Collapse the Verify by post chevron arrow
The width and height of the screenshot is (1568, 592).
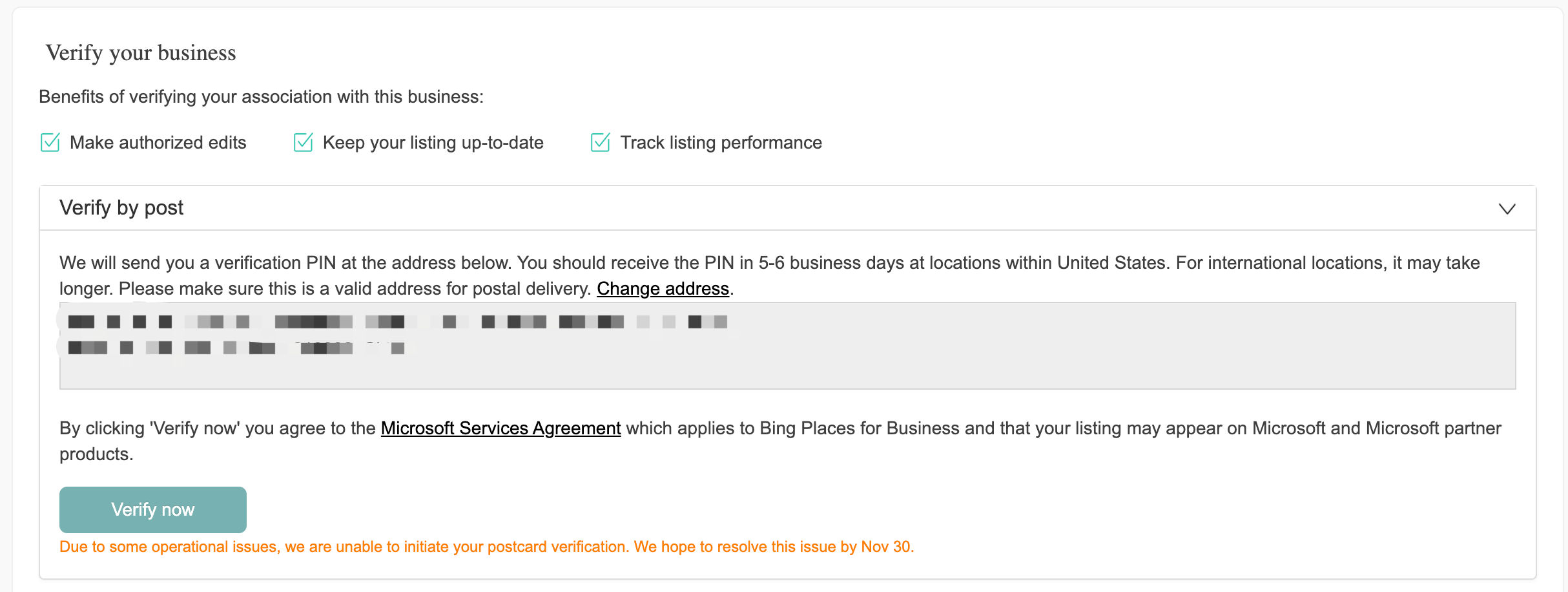click(x=1507, y=209)
